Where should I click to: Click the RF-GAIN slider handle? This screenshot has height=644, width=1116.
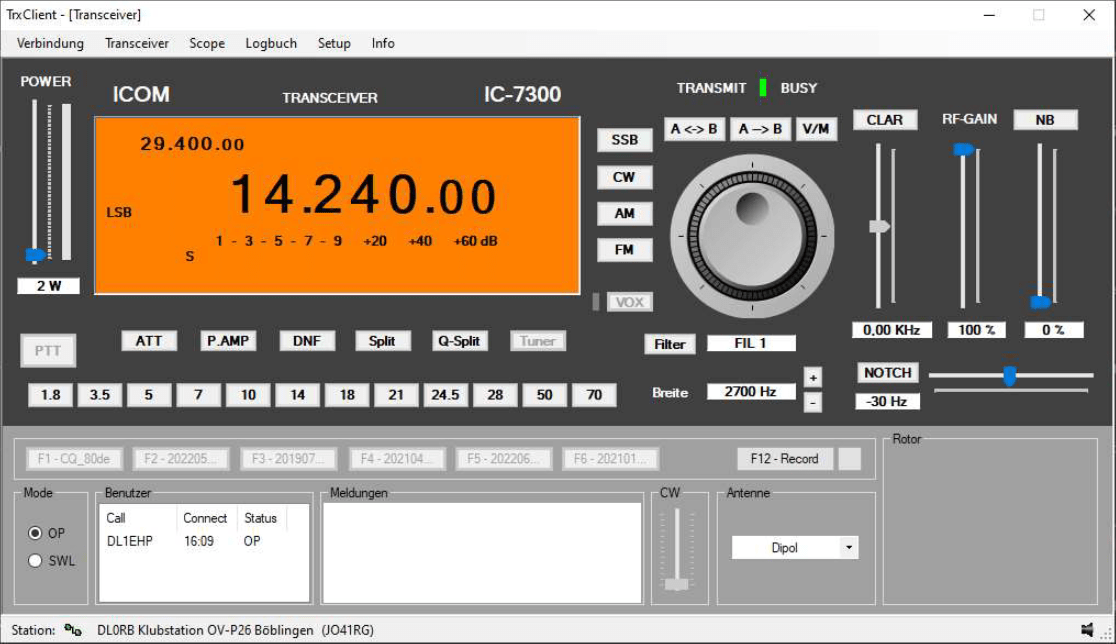click(963, 150)
